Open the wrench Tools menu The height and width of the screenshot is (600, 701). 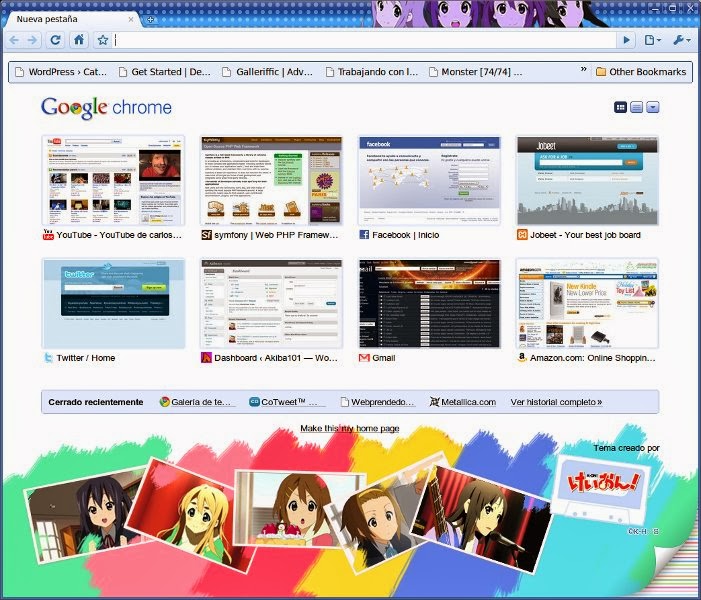681,40
